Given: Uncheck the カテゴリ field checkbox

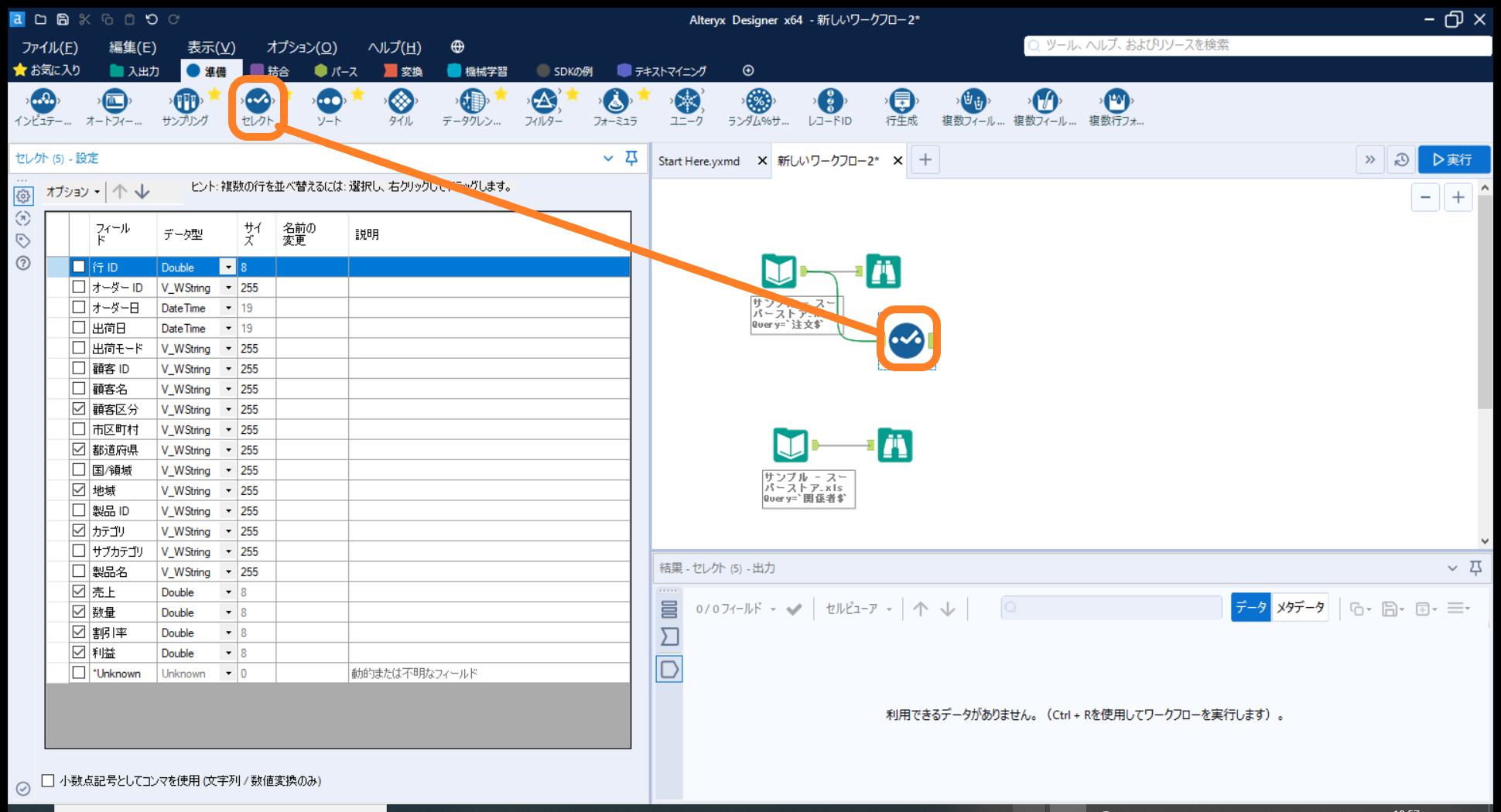Looking at the screenshot, I should click(x=79, y=531).
